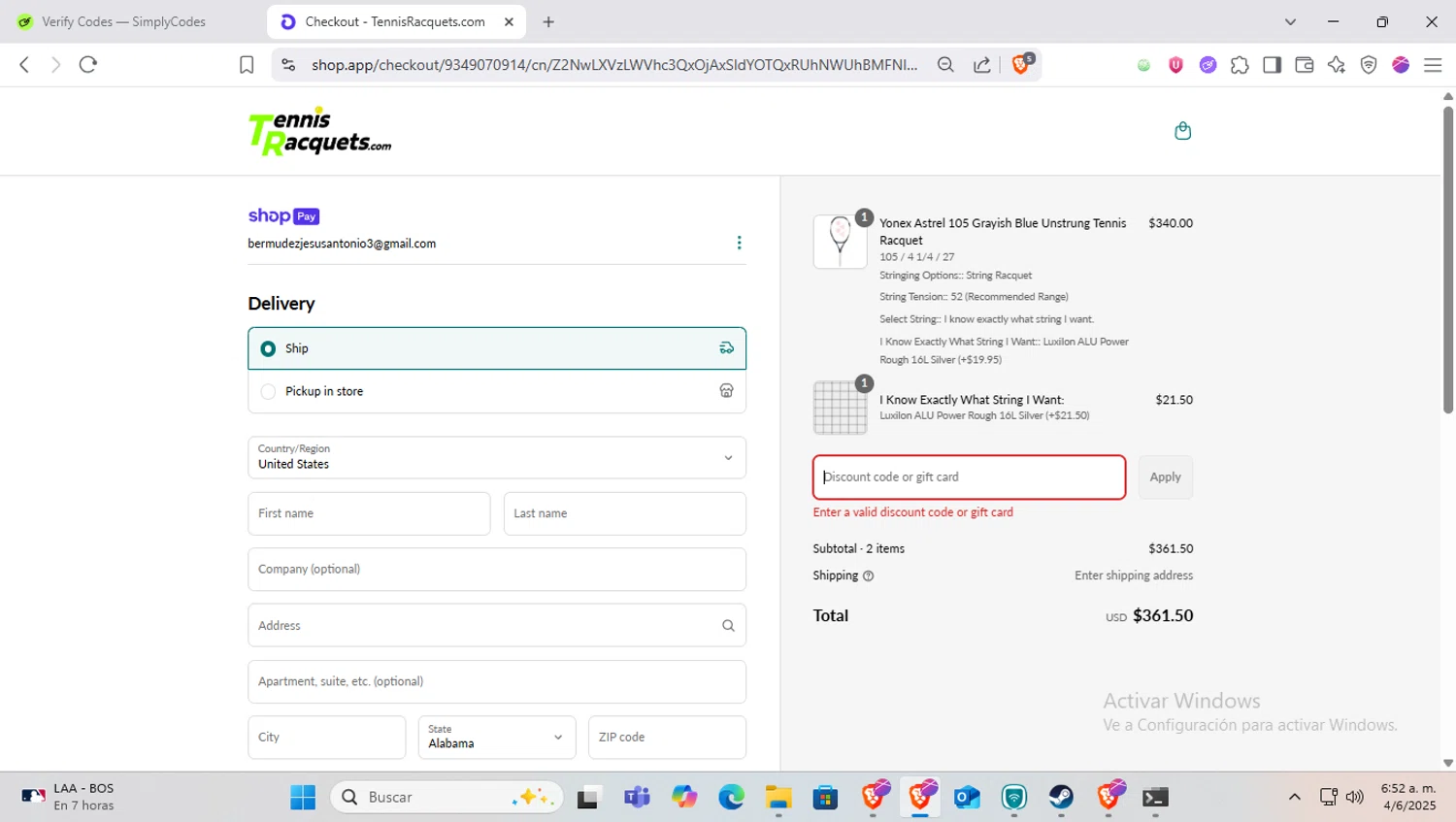Click the Subtotal · 2 items label

click(859, 549)
